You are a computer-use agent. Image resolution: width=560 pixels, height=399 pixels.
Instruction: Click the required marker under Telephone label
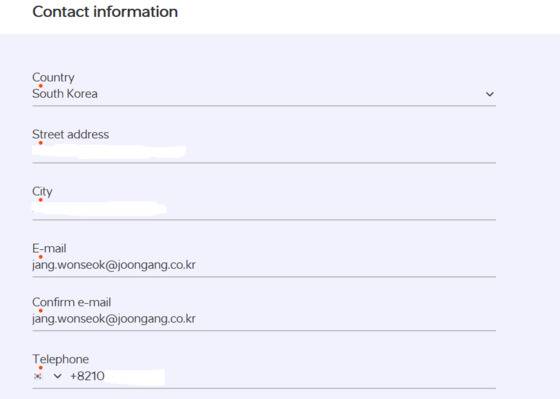(40, 368)
